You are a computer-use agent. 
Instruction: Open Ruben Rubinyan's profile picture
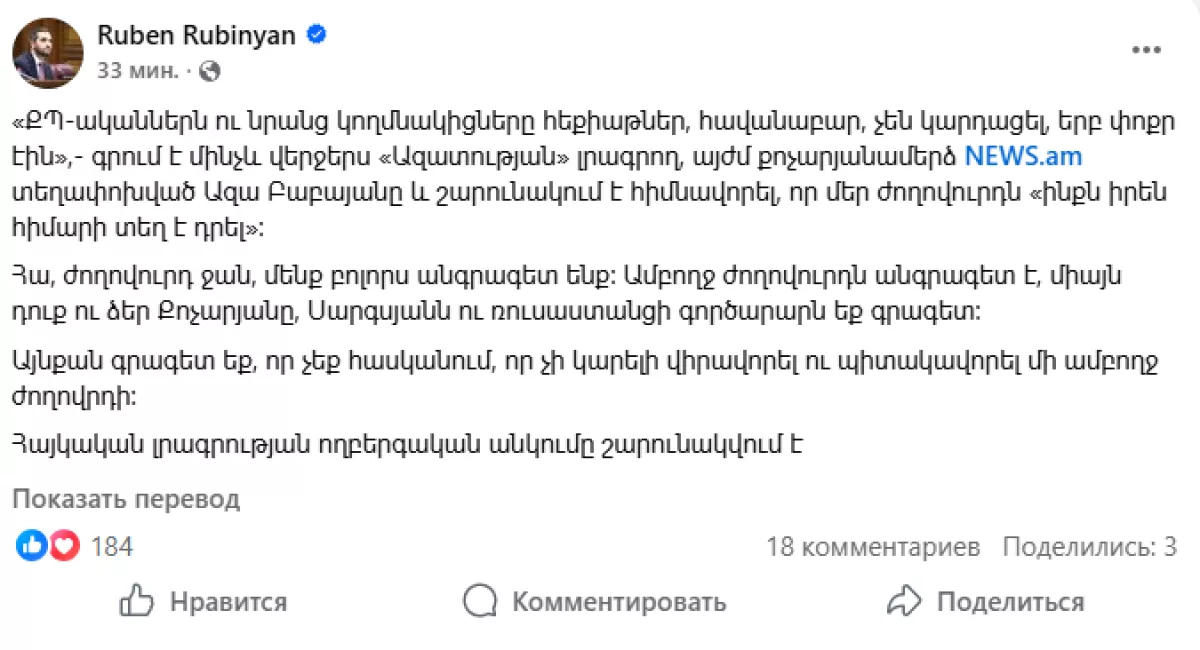point(48,52)
